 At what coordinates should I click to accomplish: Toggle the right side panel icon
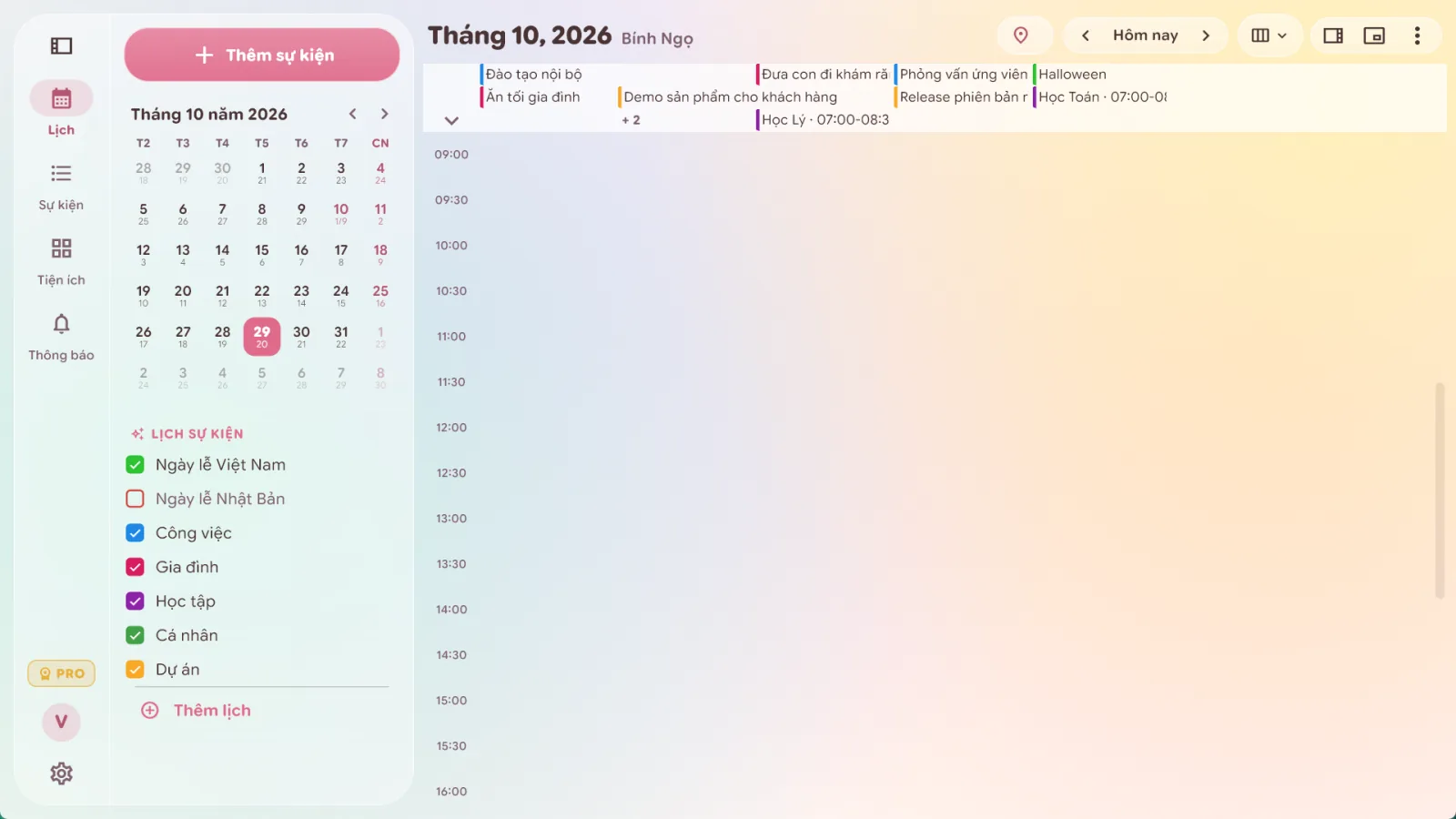pos(1333,35)
